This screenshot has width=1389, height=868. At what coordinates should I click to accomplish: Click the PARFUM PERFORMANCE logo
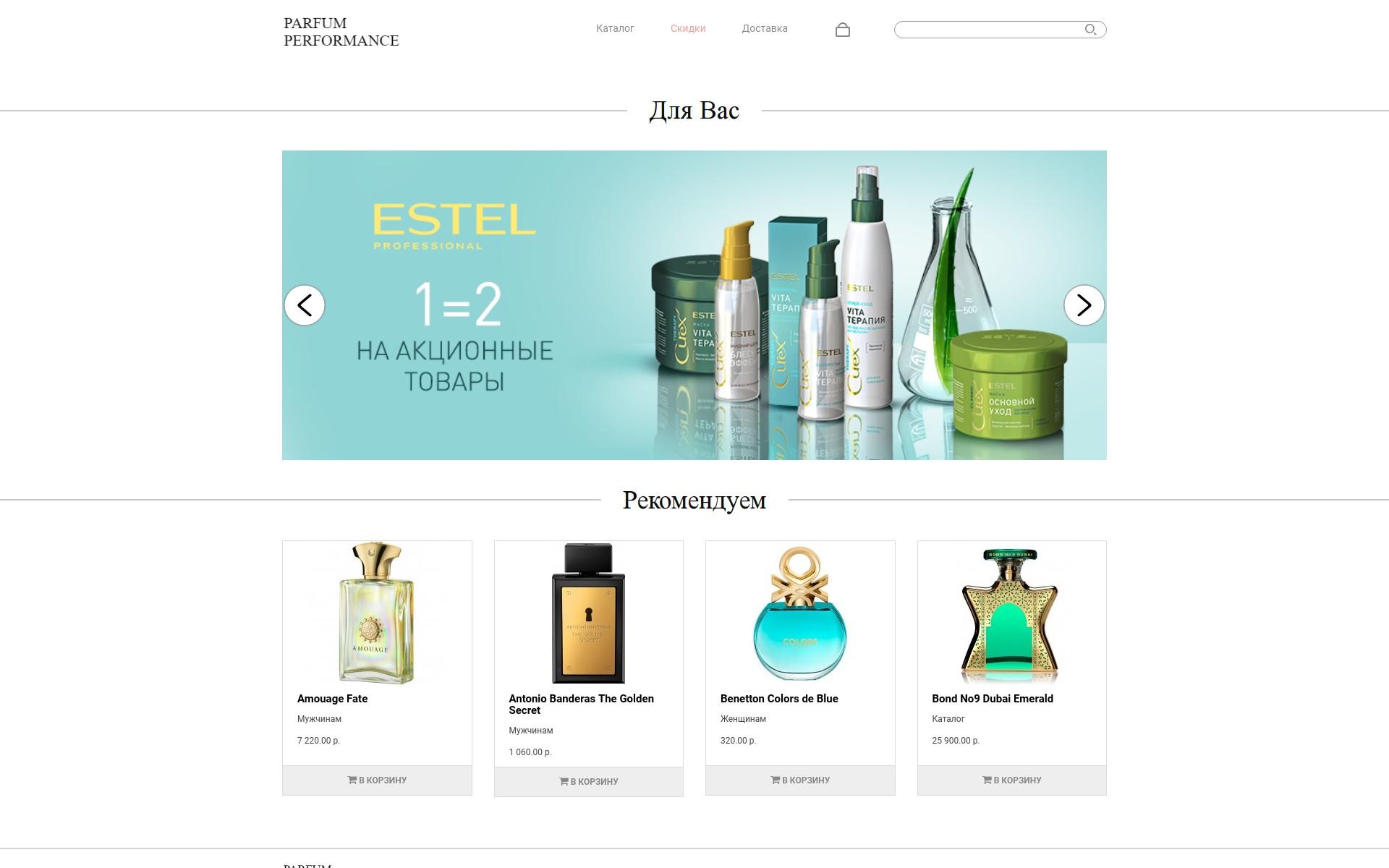(341, 32)
